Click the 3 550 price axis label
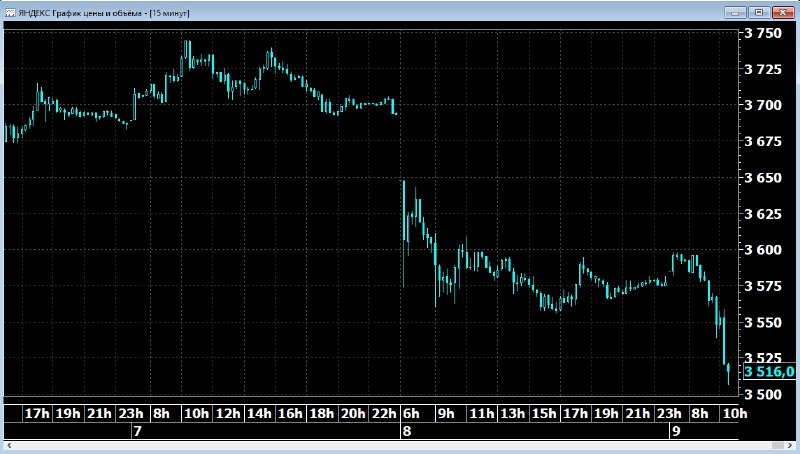Screen dimensions: 800x454 [763, 322]
